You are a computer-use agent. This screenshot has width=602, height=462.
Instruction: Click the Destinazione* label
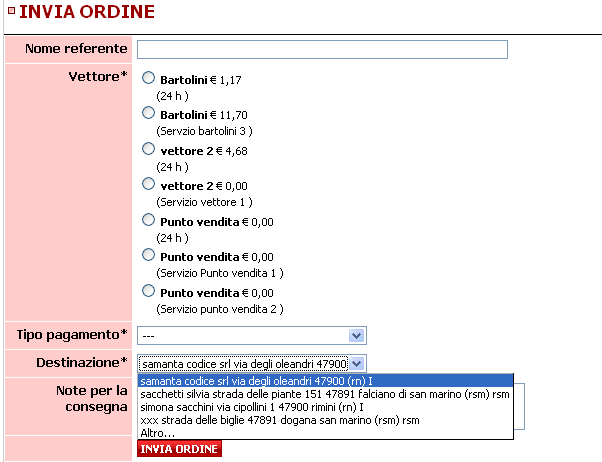point(82,363)
